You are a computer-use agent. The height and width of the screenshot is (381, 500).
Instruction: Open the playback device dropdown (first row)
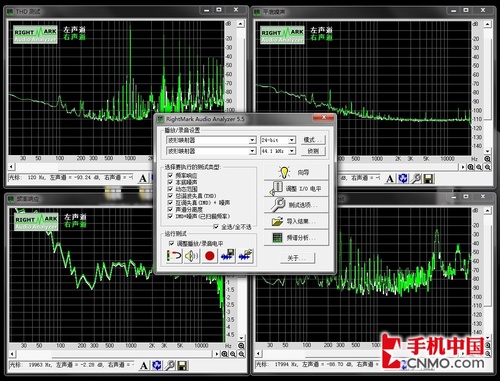pos(252,140)
